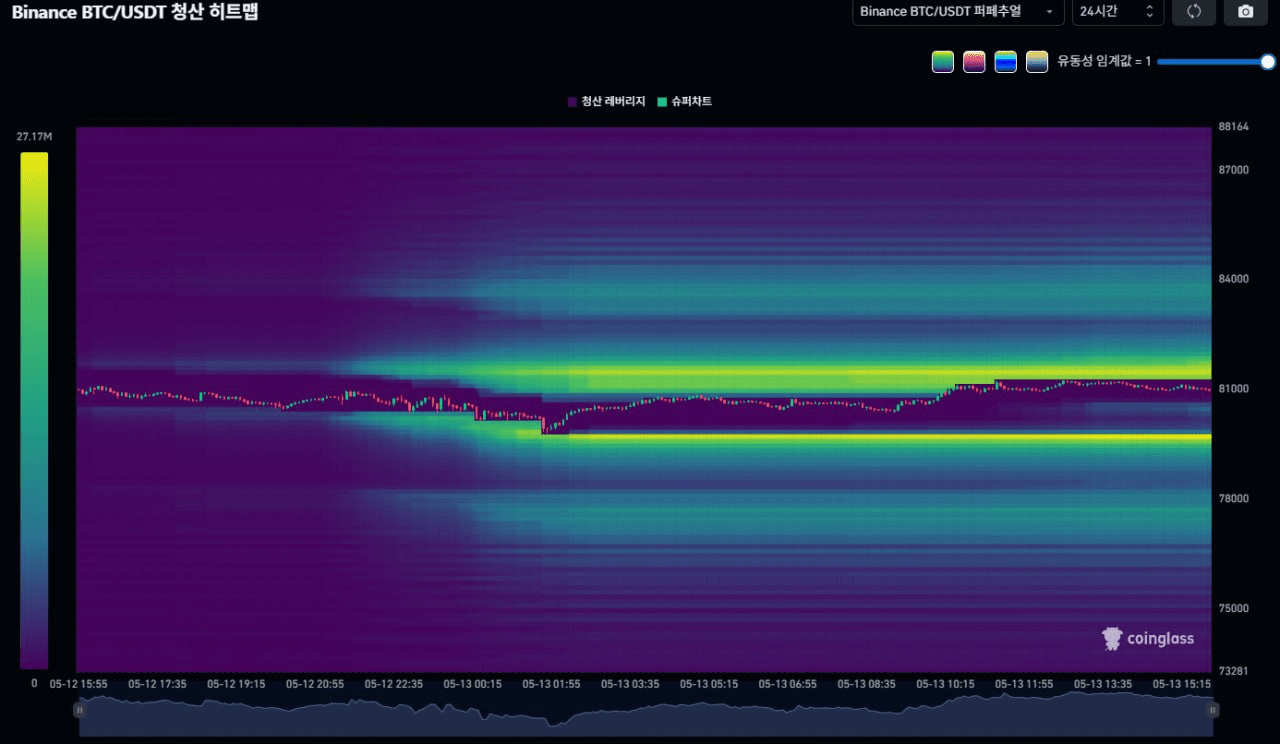
Task: Click the 78000 price axis label
Action: click(1234, 498)
